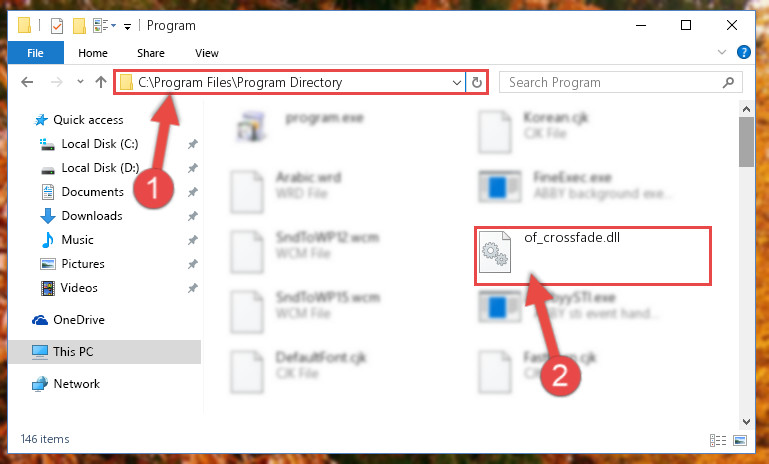Screen dimensions: 769x464
Task: Refresh the Program Directory view
Action: 477,82
